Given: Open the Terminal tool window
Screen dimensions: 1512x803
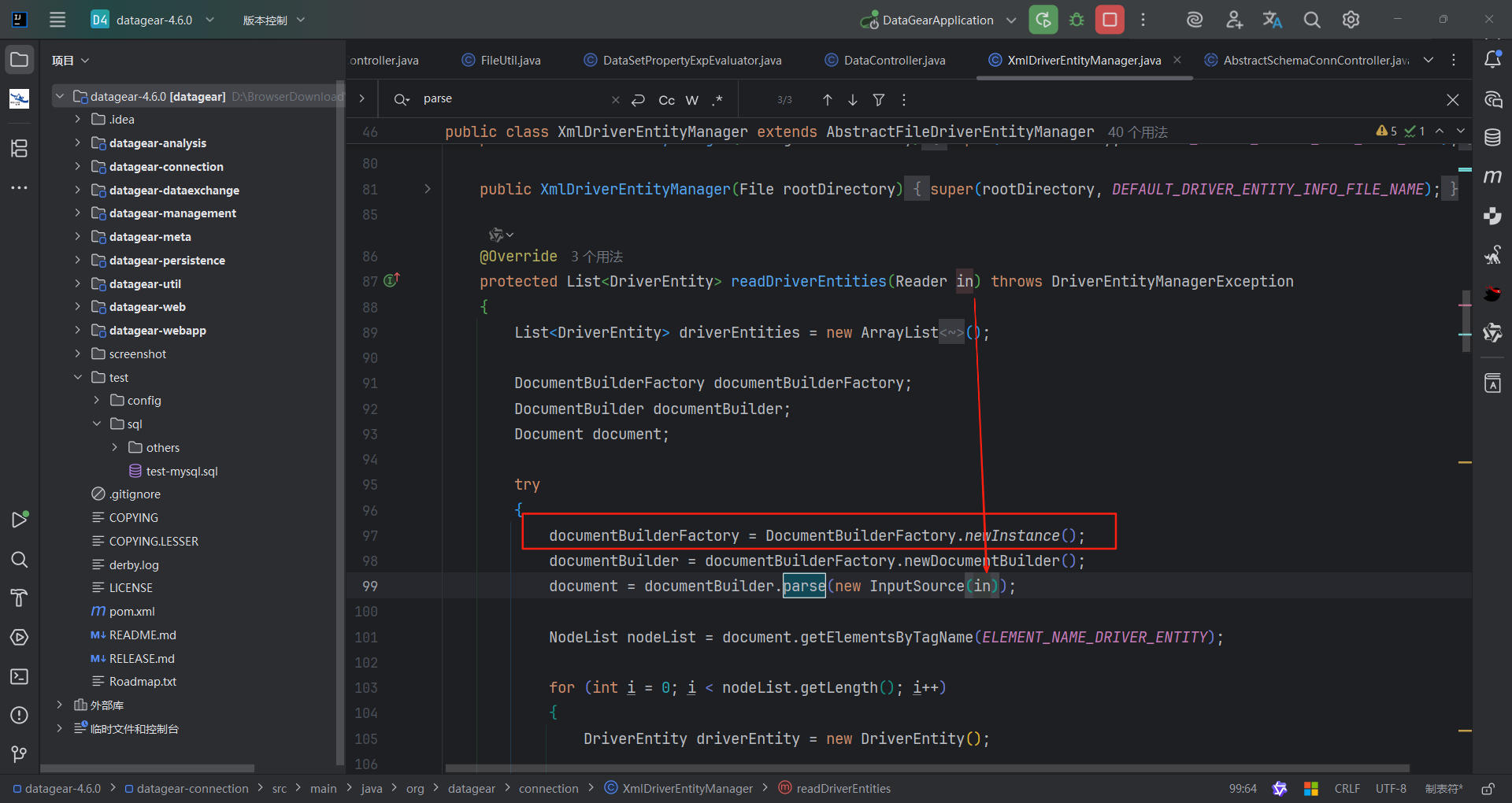Looking at the screenshot, I should (20, 676).
